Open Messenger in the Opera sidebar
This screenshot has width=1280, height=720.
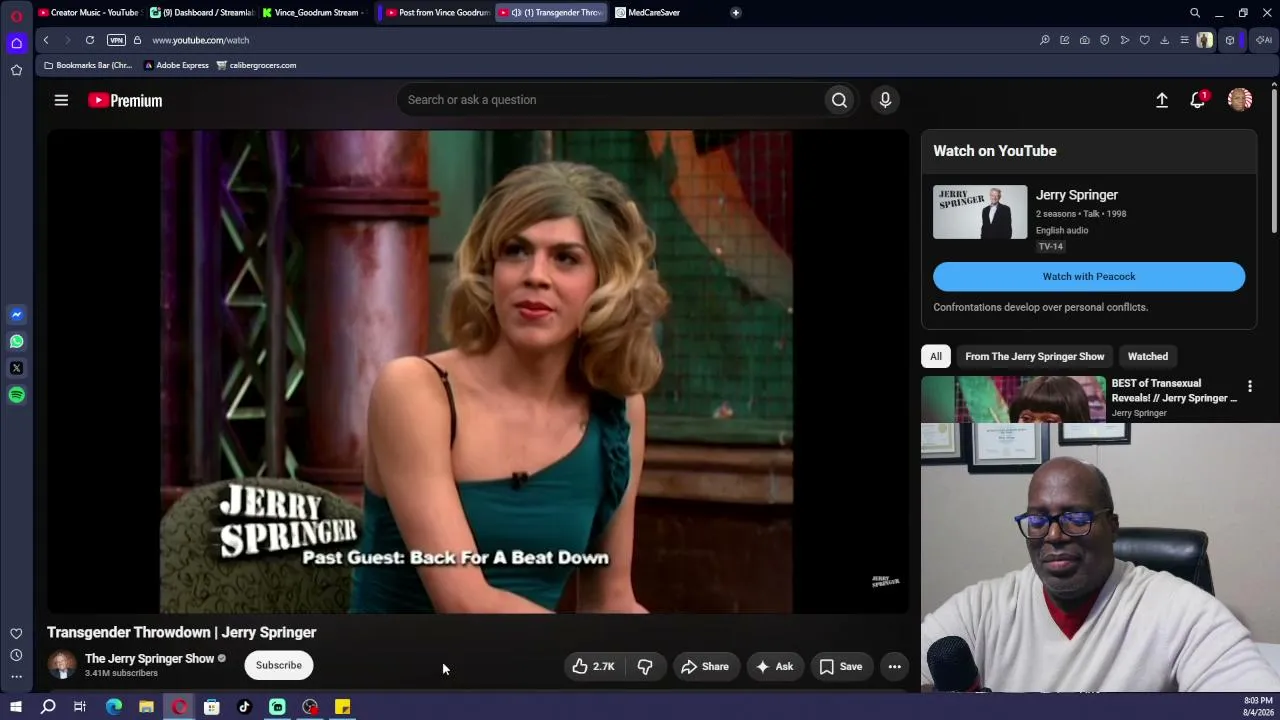(16, 315)
